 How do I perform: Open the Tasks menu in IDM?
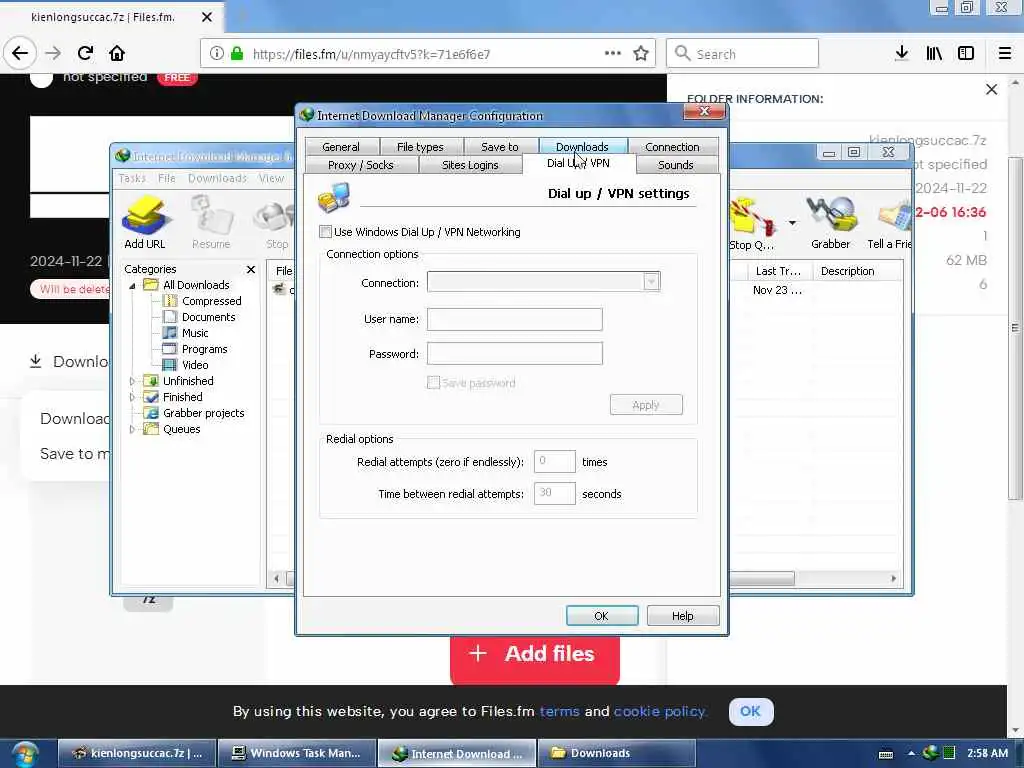[132, 178]
